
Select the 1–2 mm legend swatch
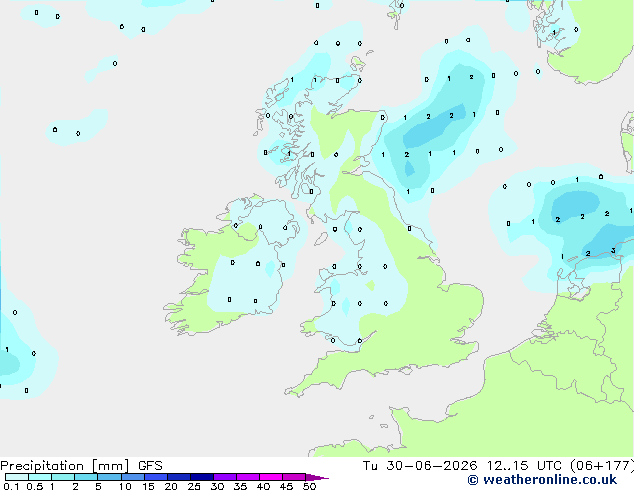[63, 477]
